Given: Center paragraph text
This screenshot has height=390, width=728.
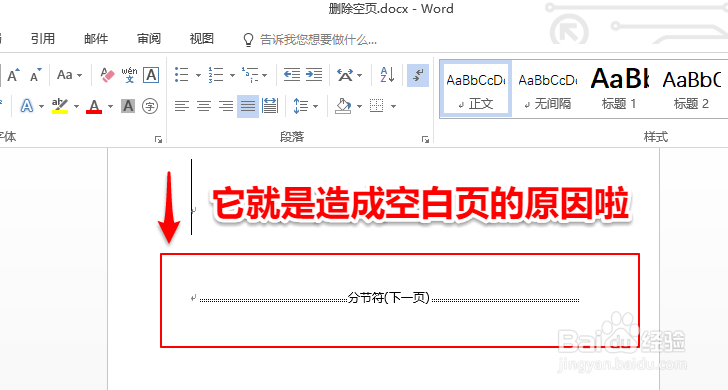Looking at the screenshot, I should (204, 106).
